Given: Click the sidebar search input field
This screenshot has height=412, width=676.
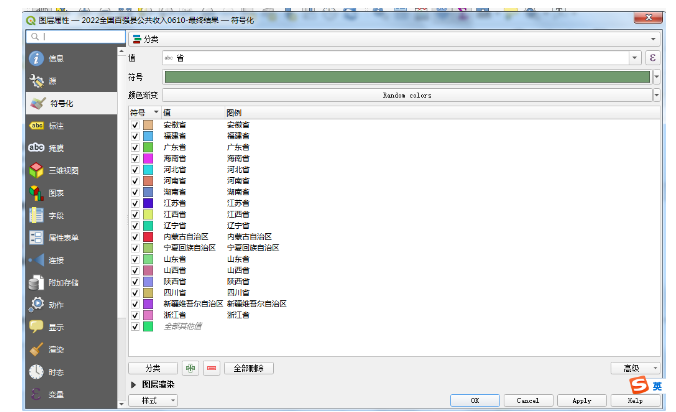Looking at the screenshot, I should coord(76,37).
